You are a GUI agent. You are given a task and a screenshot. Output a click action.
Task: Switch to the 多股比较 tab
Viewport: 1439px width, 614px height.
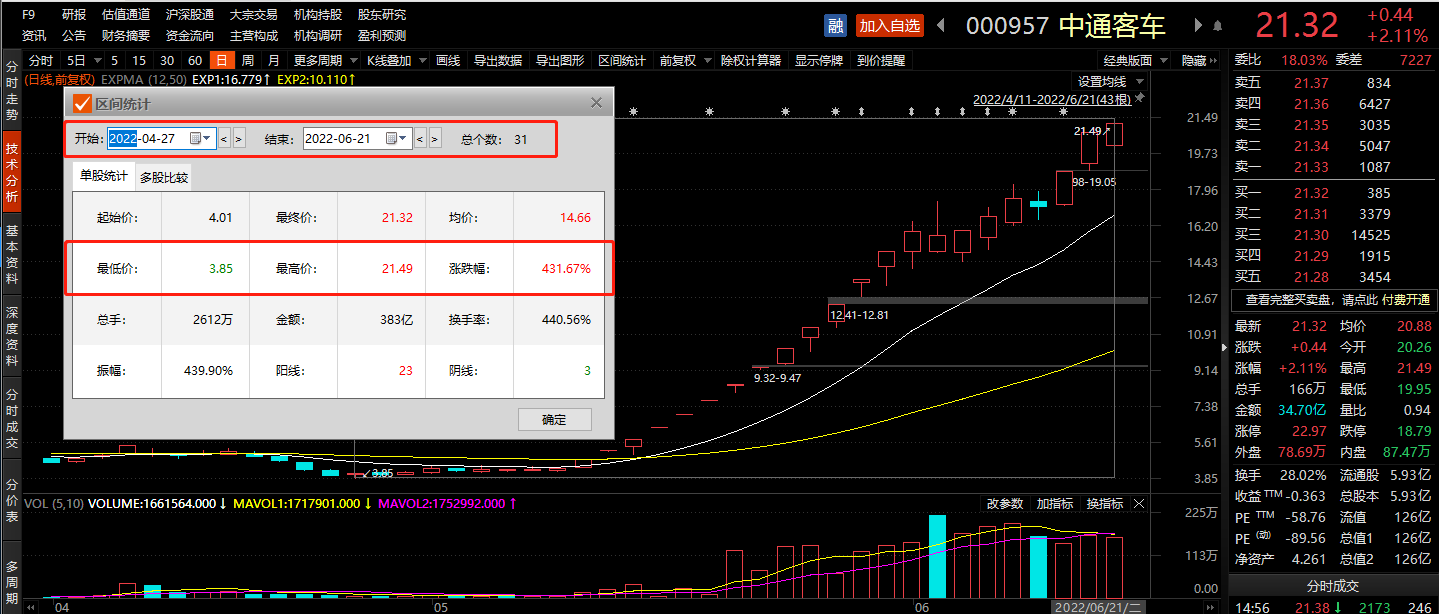[x=163, y=178]
